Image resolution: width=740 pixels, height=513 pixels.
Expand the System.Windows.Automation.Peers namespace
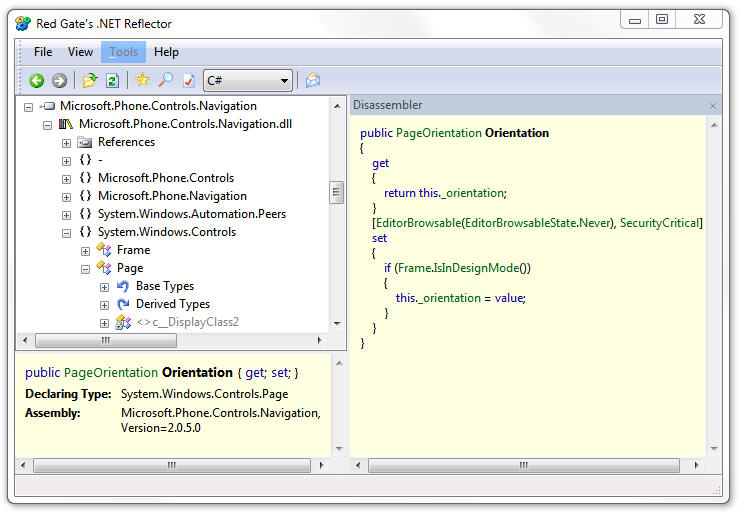pyautogui.click(x=66, y=215)
